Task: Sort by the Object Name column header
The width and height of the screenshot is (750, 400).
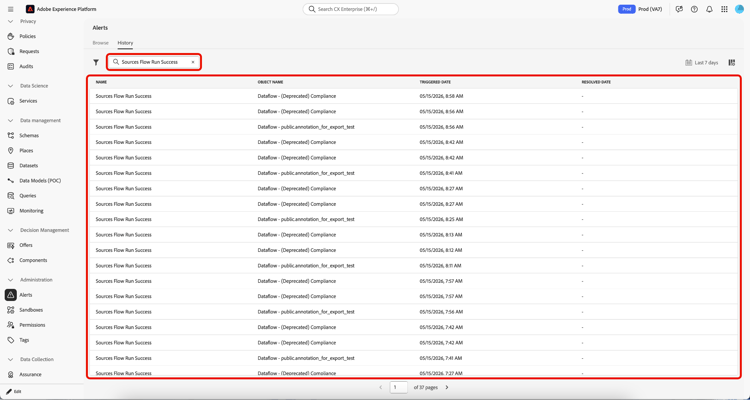Action: point(271,82)
